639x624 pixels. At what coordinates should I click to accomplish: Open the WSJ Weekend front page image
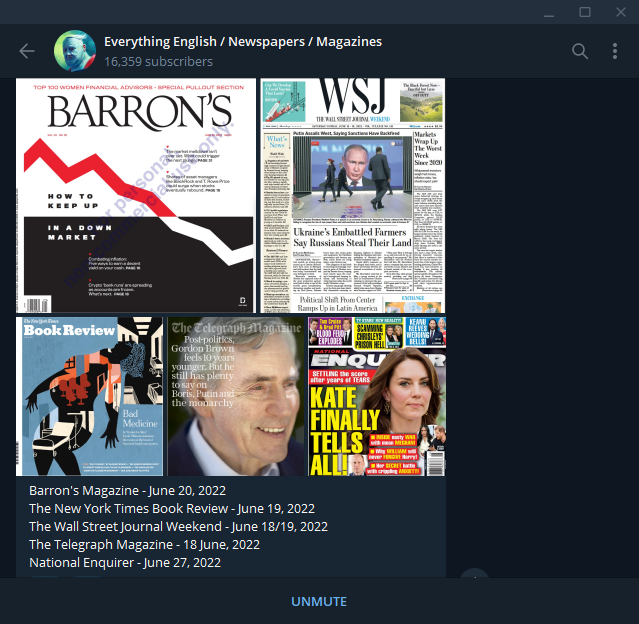tap(353, 196)
